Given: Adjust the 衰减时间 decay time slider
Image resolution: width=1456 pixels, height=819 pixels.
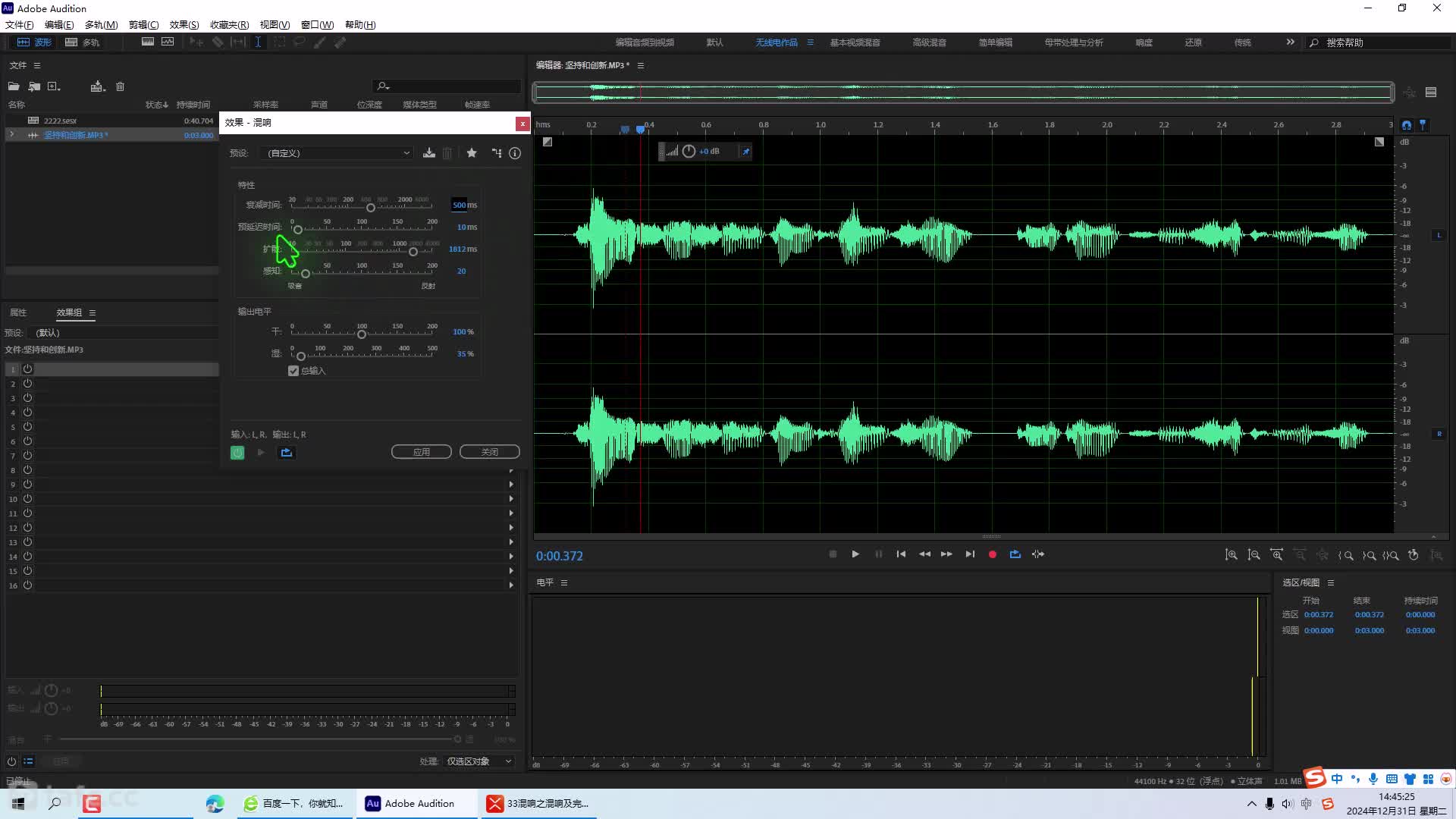Looking at the screenshot, I should 371,208.
